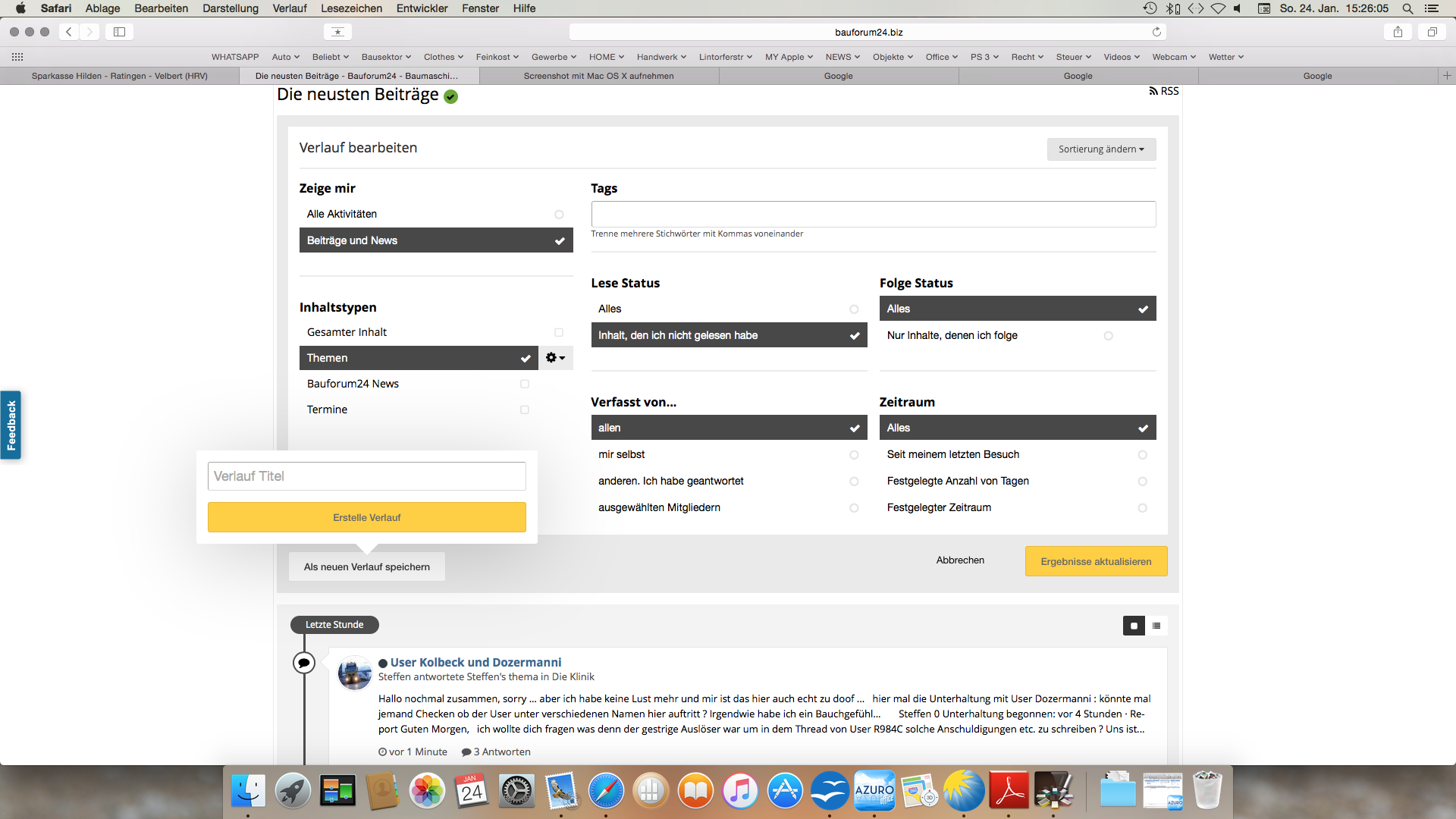Show all tabs overview button

coord(1432,32)
